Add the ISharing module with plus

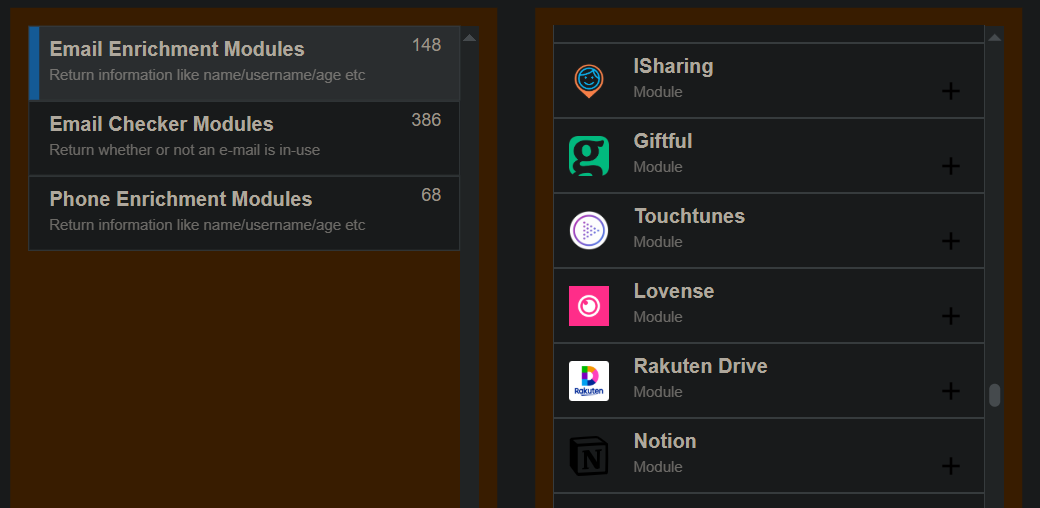951,91
